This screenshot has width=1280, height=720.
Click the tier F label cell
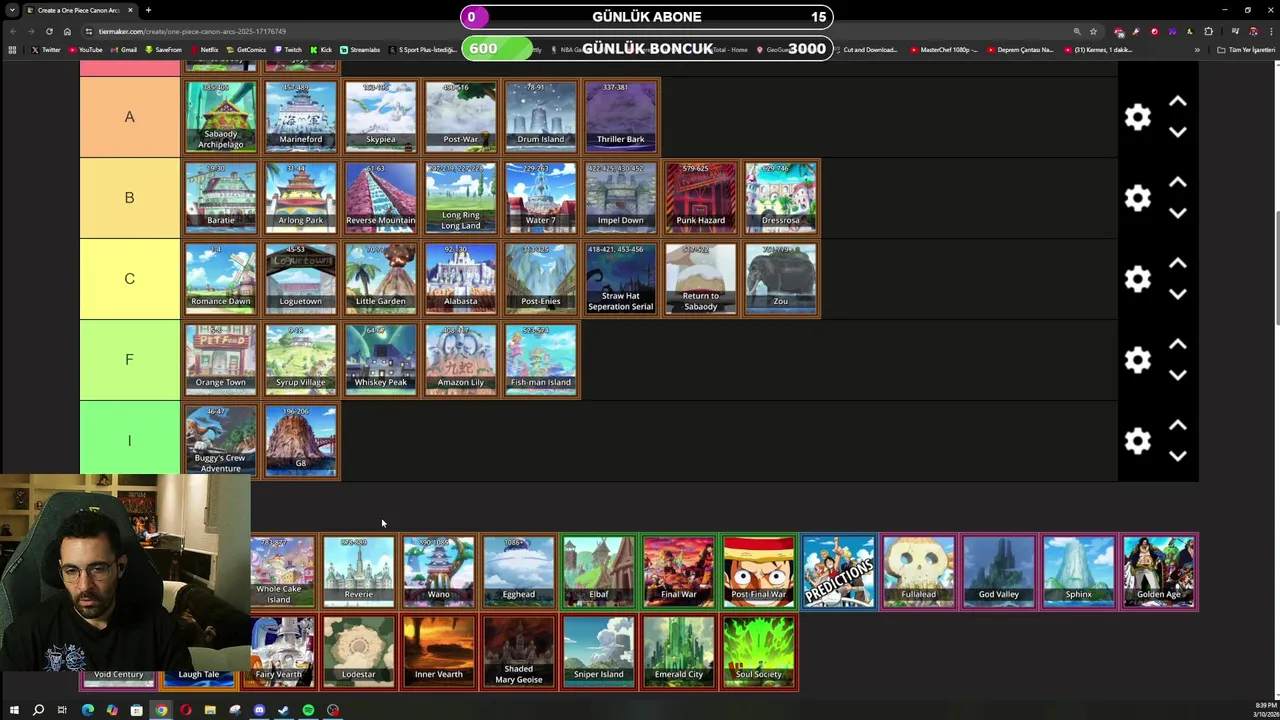click(x=129, y=360)
